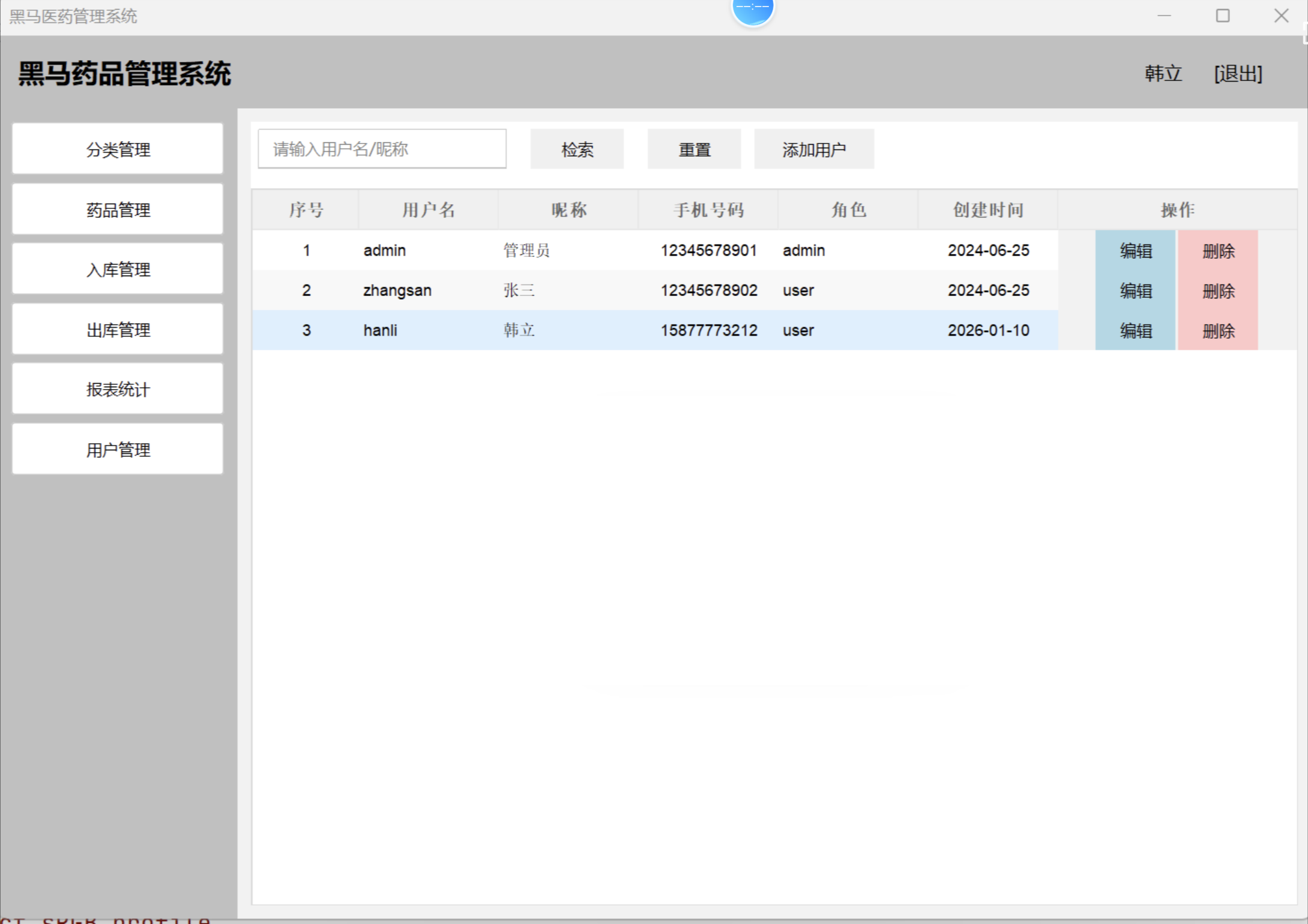The width and height of the screenshot is (1308, 924).
Task: Click the 创建时间 column header
Action: [x=987, y=210]
